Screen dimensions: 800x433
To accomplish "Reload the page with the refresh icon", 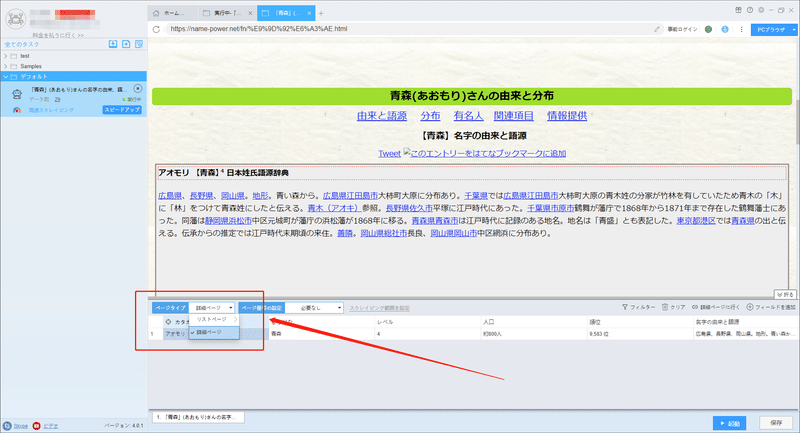I will click(156, 29).
